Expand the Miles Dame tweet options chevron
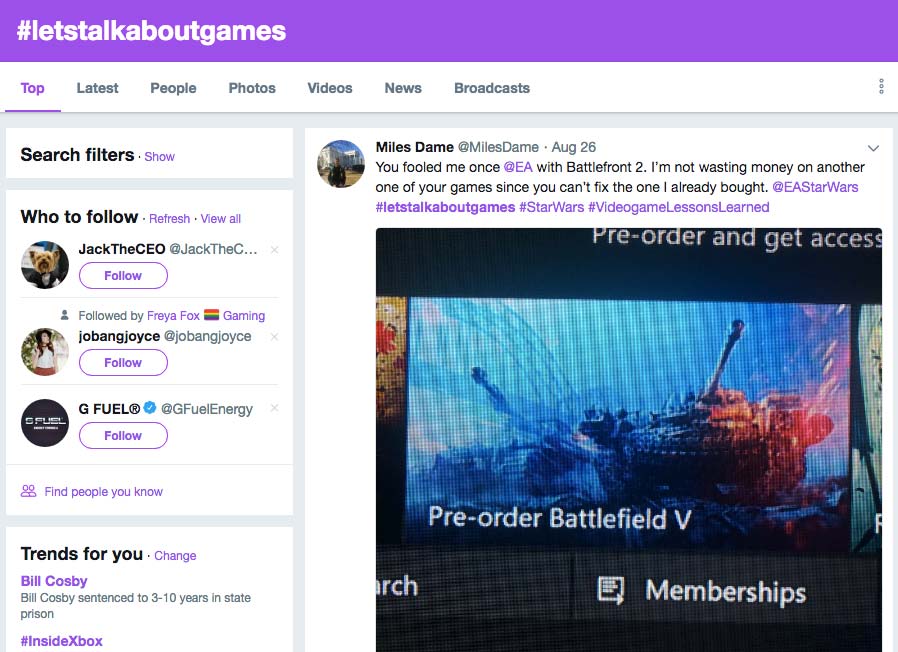The image size is (898, 652). (873, 148)
